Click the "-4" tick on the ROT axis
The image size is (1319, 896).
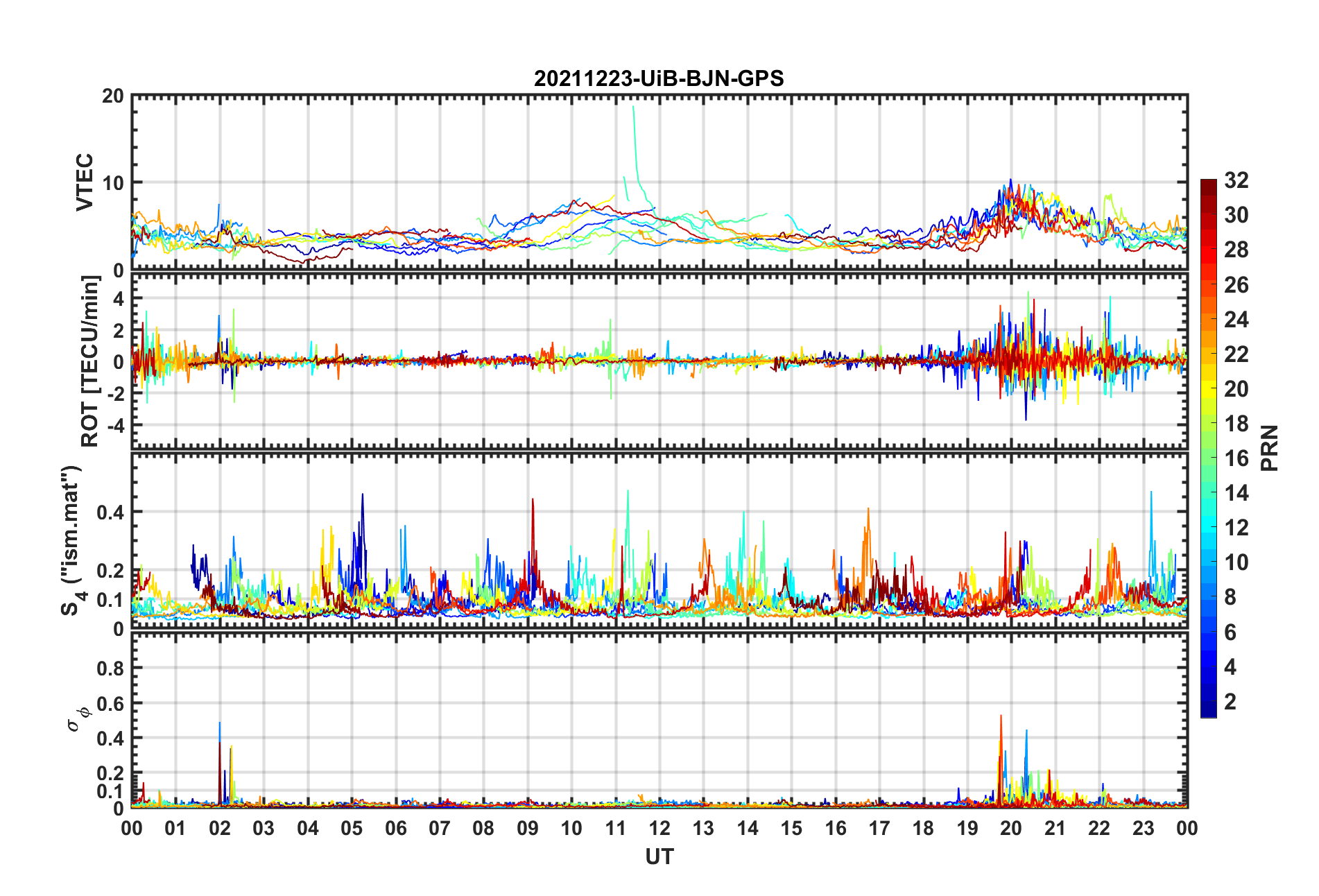tap(115, 424)
